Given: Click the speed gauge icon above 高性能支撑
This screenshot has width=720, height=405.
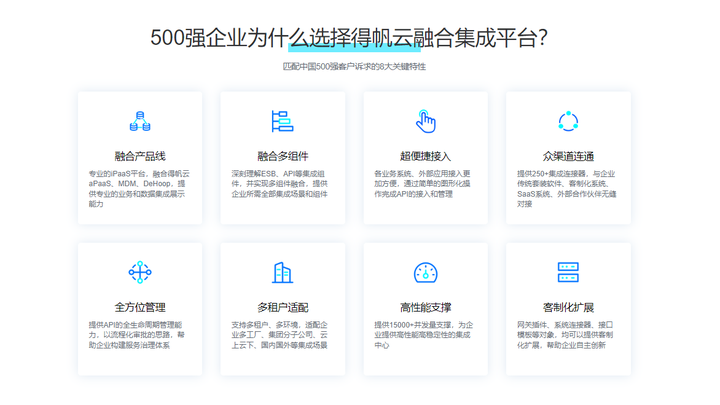Looking at the screenshot, I should pyautogui.click(x=426, y=272).
